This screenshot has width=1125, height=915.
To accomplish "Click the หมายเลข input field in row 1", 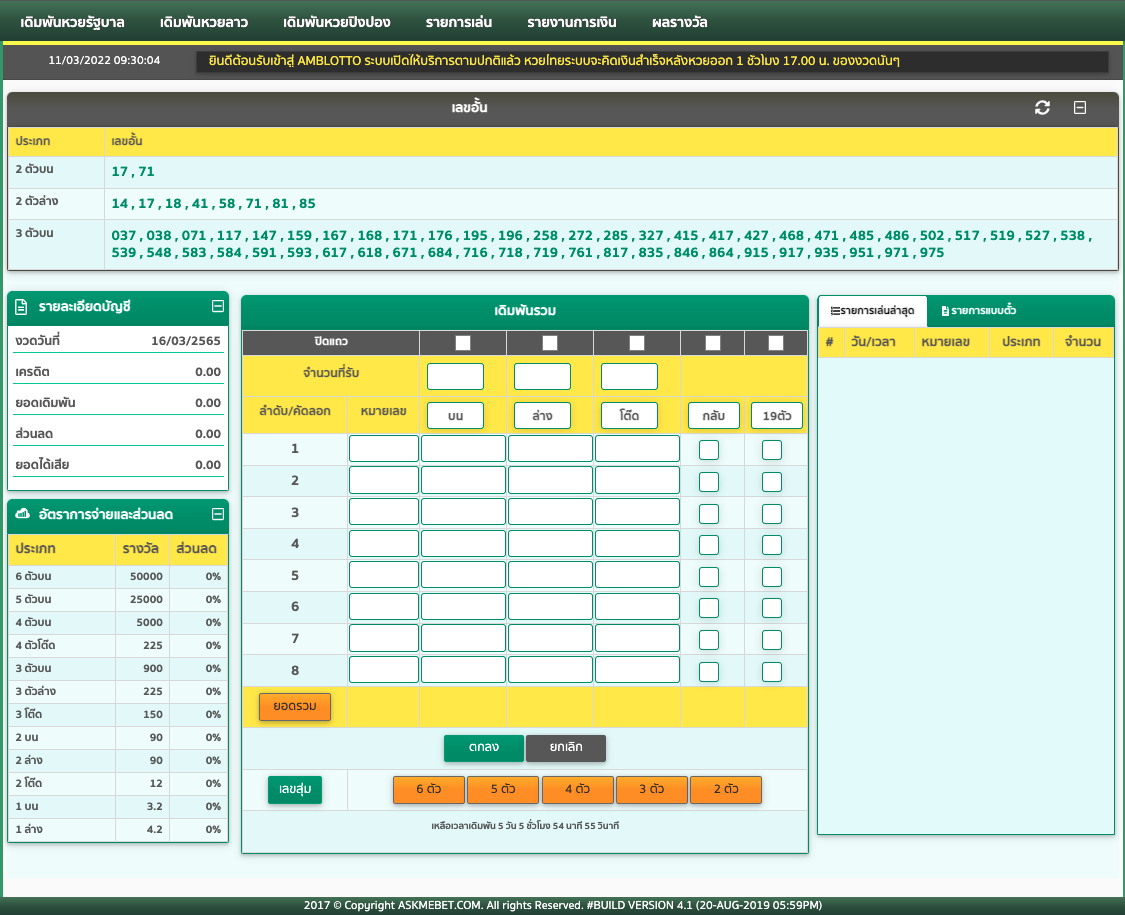I will click(384, 449).
